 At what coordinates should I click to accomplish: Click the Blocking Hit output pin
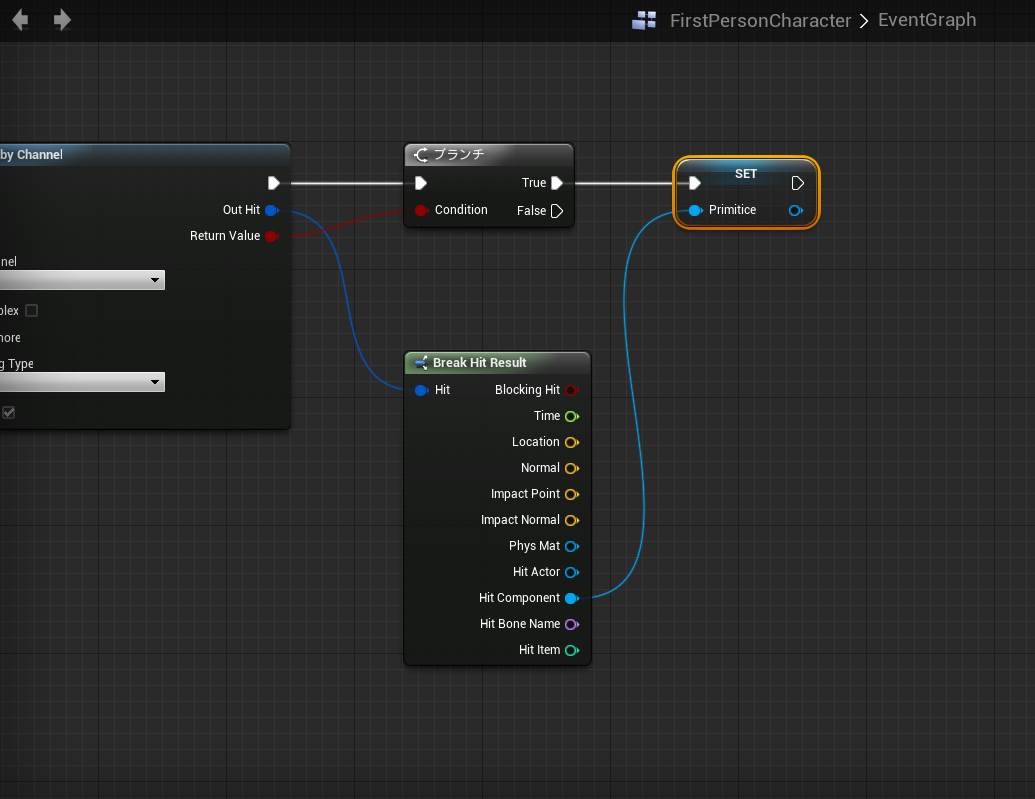pos(572,390)
